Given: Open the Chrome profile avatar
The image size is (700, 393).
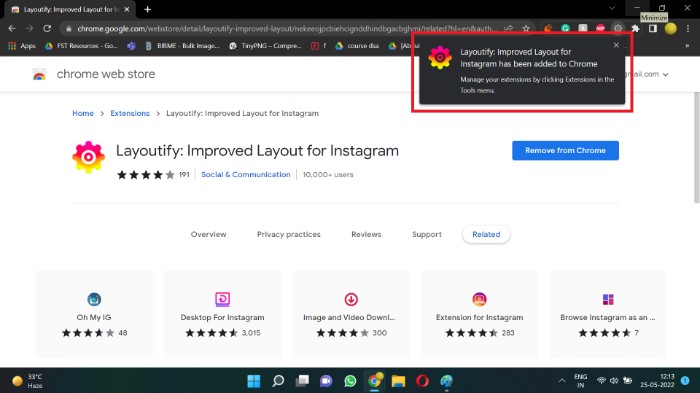Looking at the screenshot, I should pos(671,28).
